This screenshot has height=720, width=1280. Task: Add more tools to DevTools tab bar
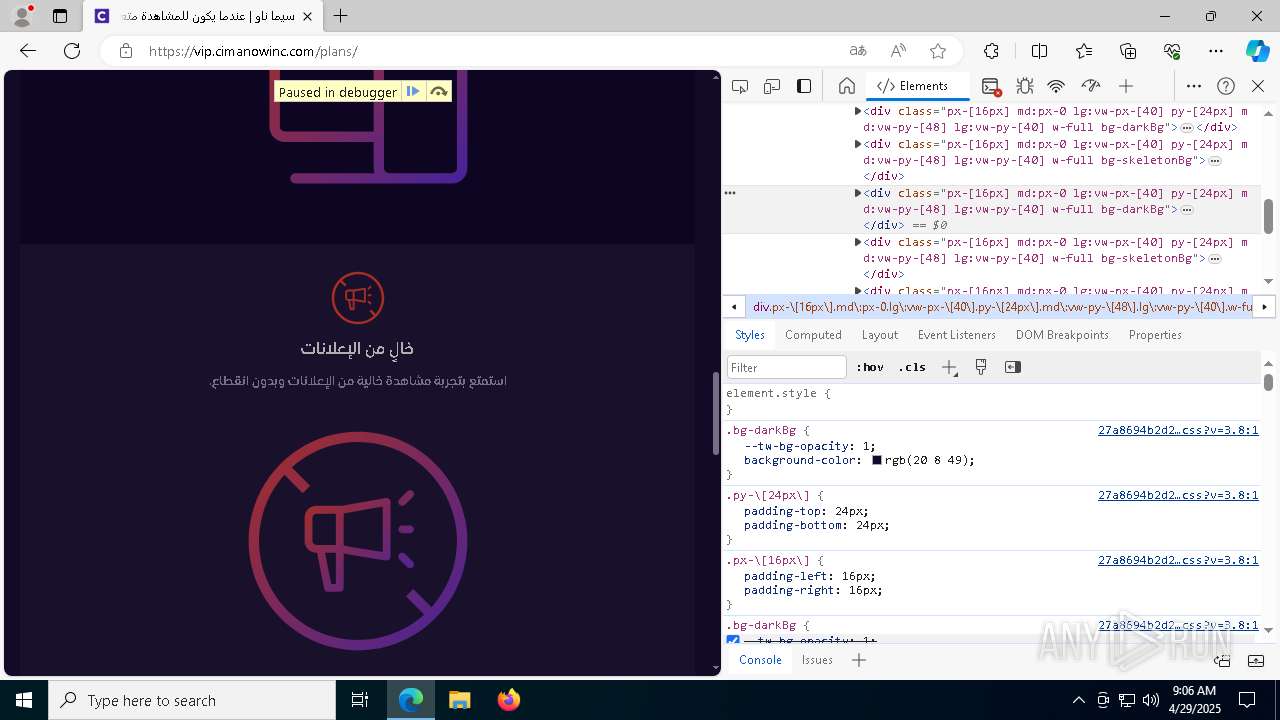click(x=1126, y=86)
